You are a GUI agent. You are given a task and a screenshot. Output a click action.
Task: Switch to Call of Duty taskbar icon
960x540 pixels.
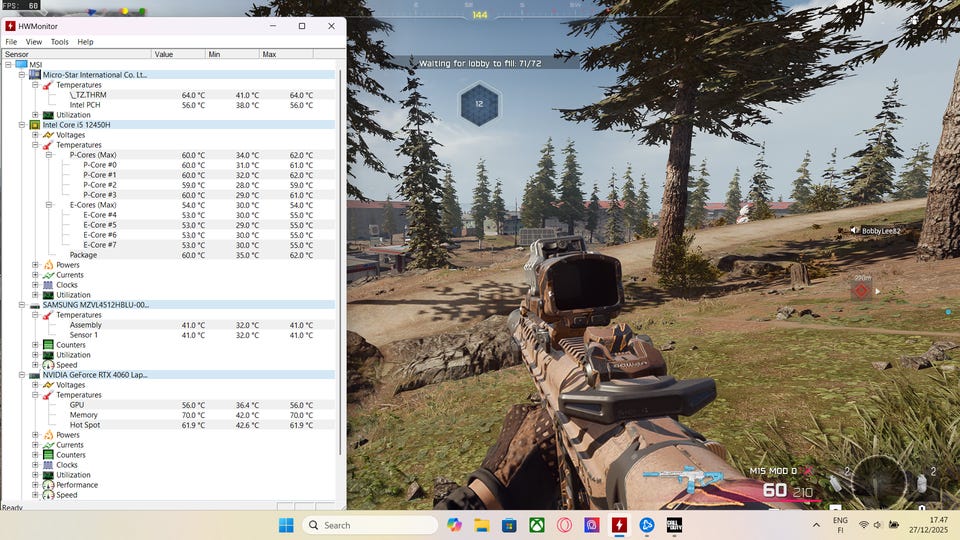coord(674,525)
